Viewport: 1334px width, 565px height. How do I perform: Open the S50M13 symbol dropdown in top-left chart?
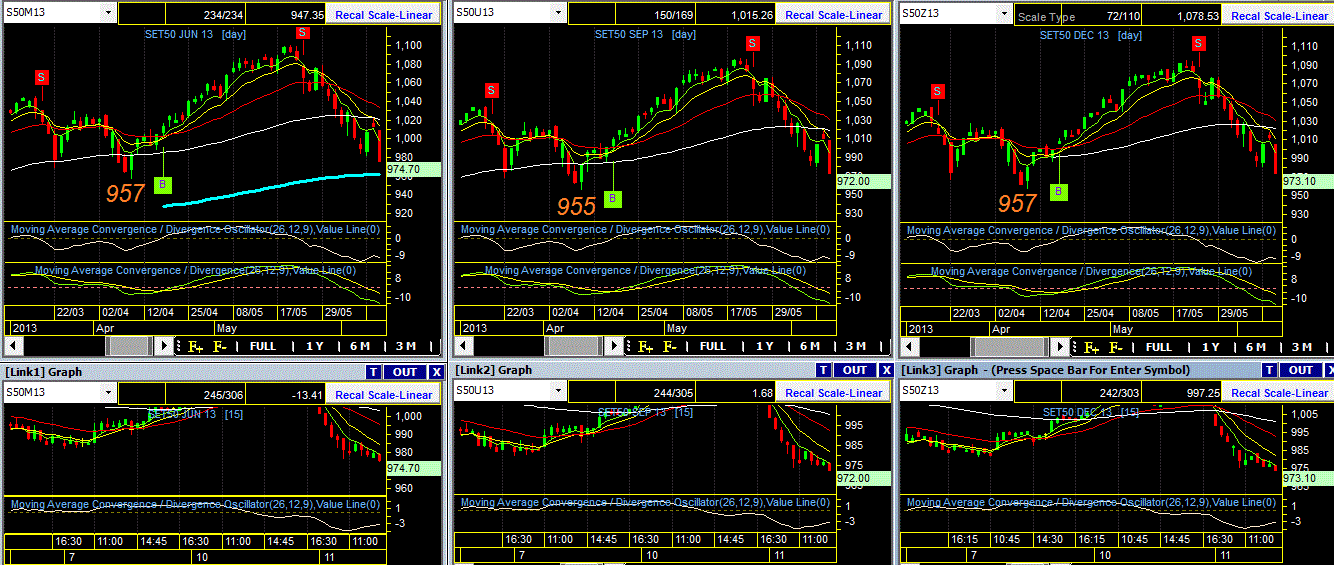click(107, 14)
